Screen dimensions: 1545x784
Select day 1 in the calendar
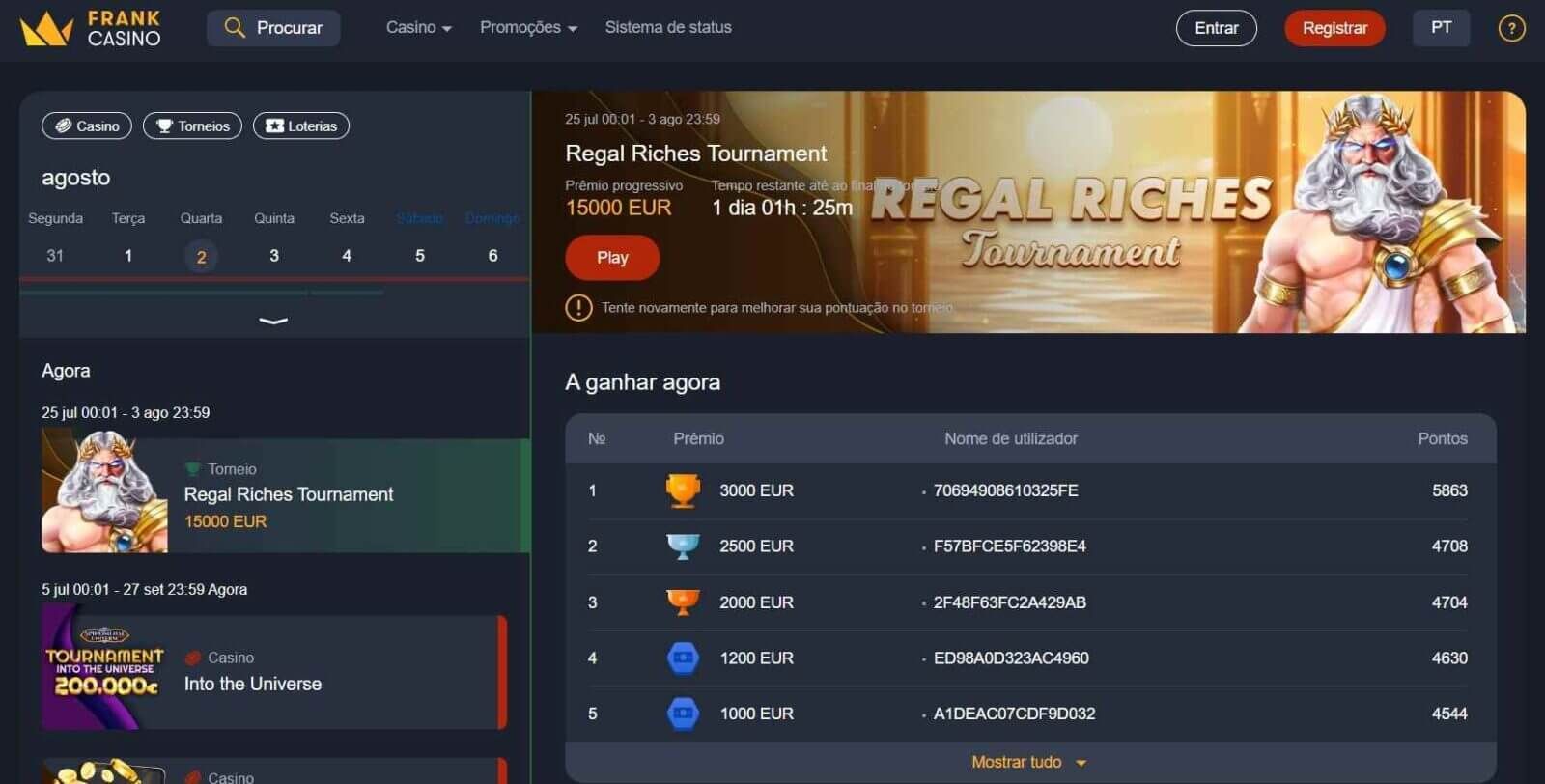pyautogui.click(x=128, y=256)
